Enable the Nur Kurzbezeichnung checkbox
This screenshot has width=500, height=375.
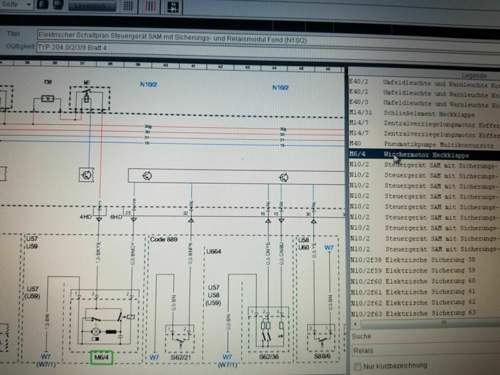357,366
